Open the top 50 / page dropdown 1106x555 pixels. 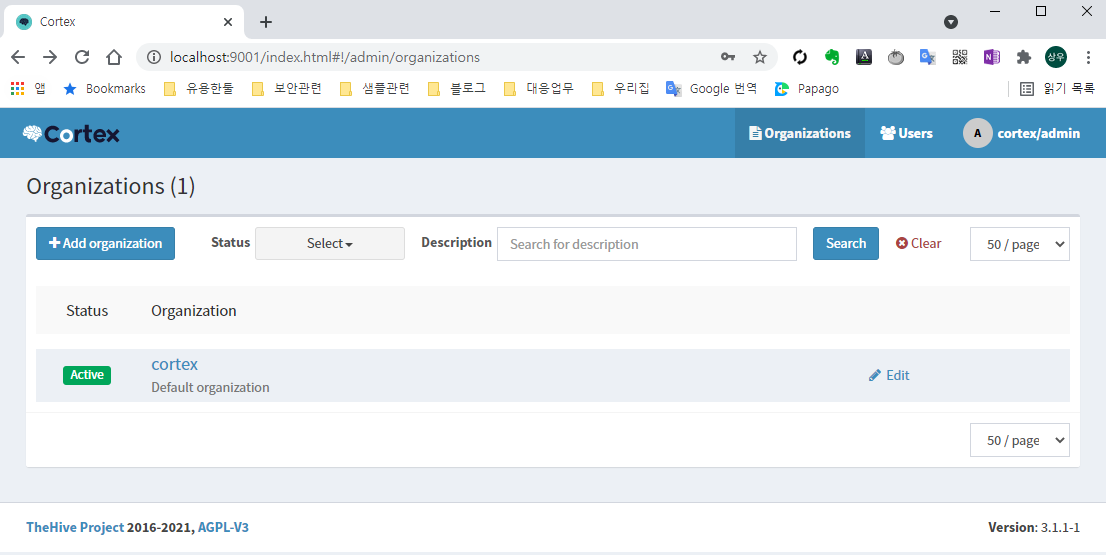pyautogui.click(x=1019, y=244)
